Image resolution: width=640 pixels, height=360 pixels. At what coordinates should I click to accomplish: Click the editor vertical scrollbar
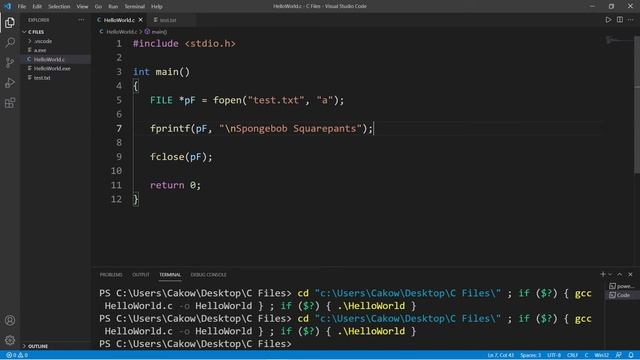[637, 104]
